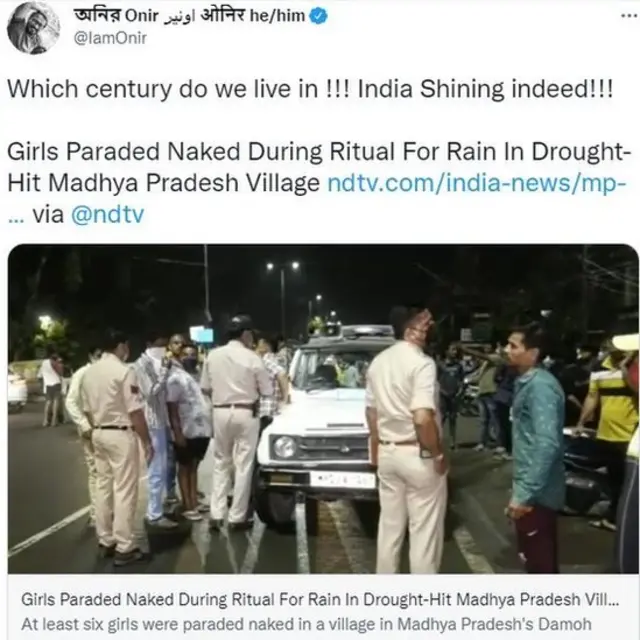The height and width of the screenshot is (640, 640).
Task: Click the link card headline 'Girls Paraded Naked'
Action: [320, 600]
